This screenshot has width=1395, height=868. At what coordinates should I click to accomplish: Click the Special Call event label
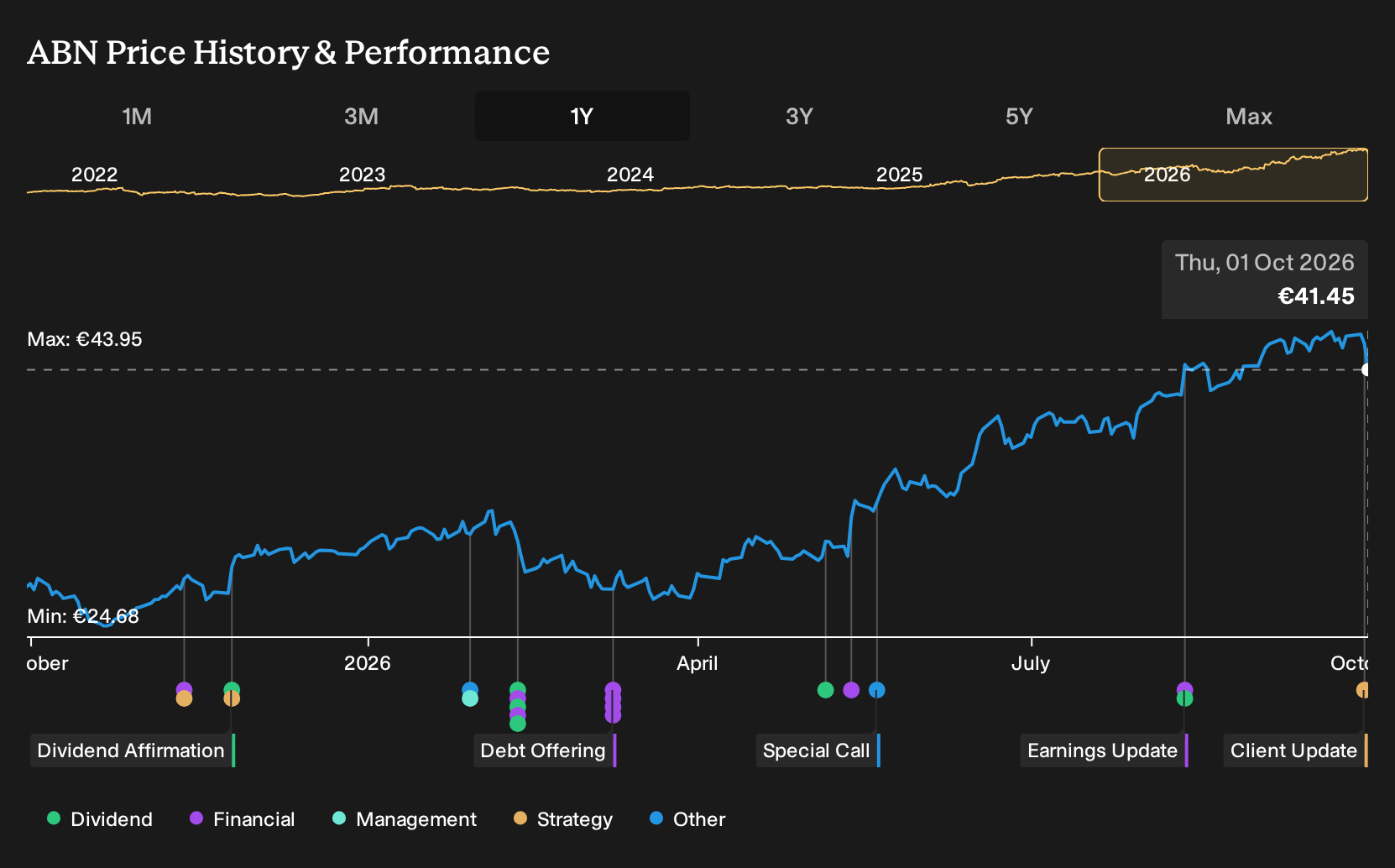point(818,750)
